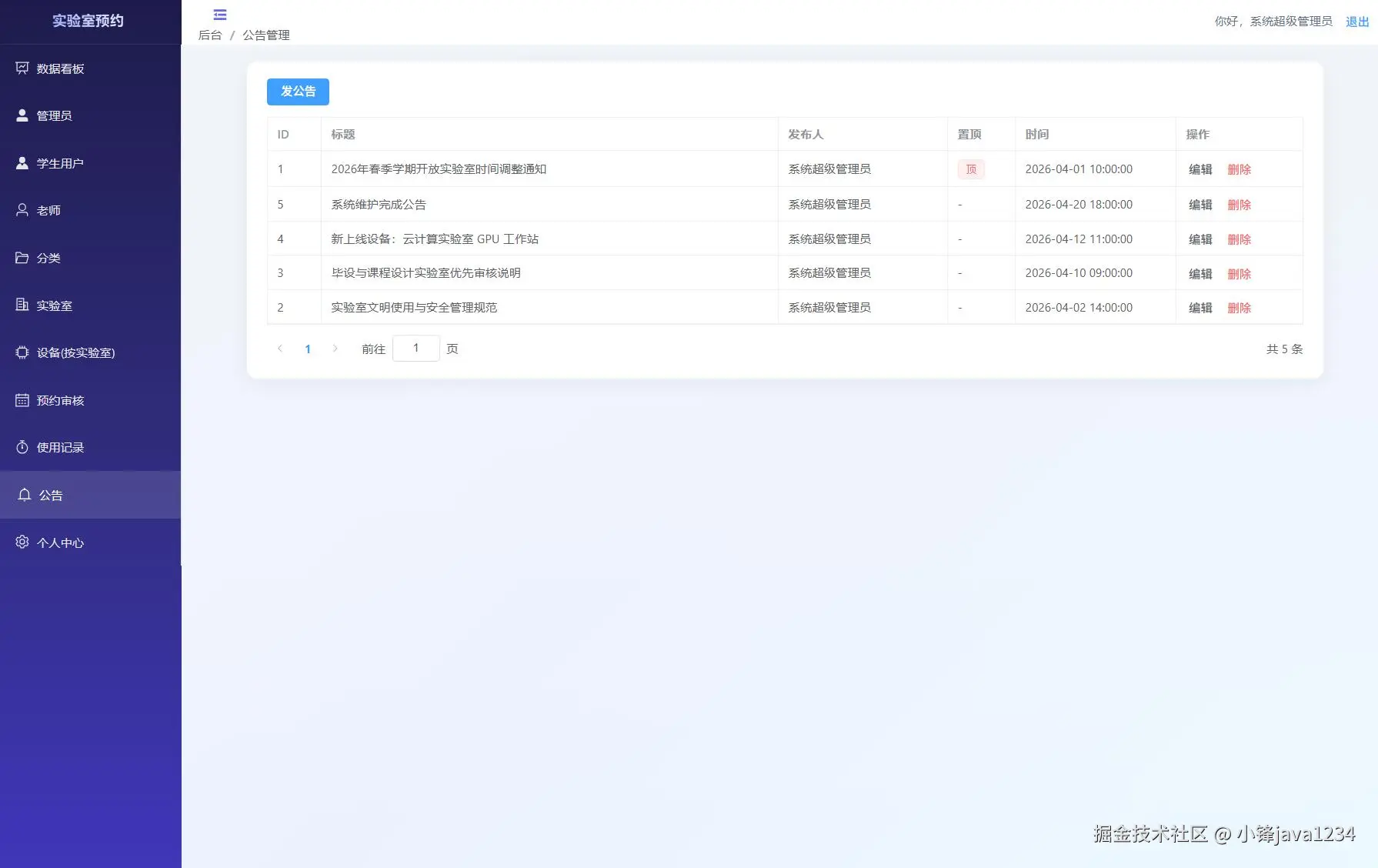Open the 预约审核 page
The image size is (1378, 868).
click(x=90, y=400)
